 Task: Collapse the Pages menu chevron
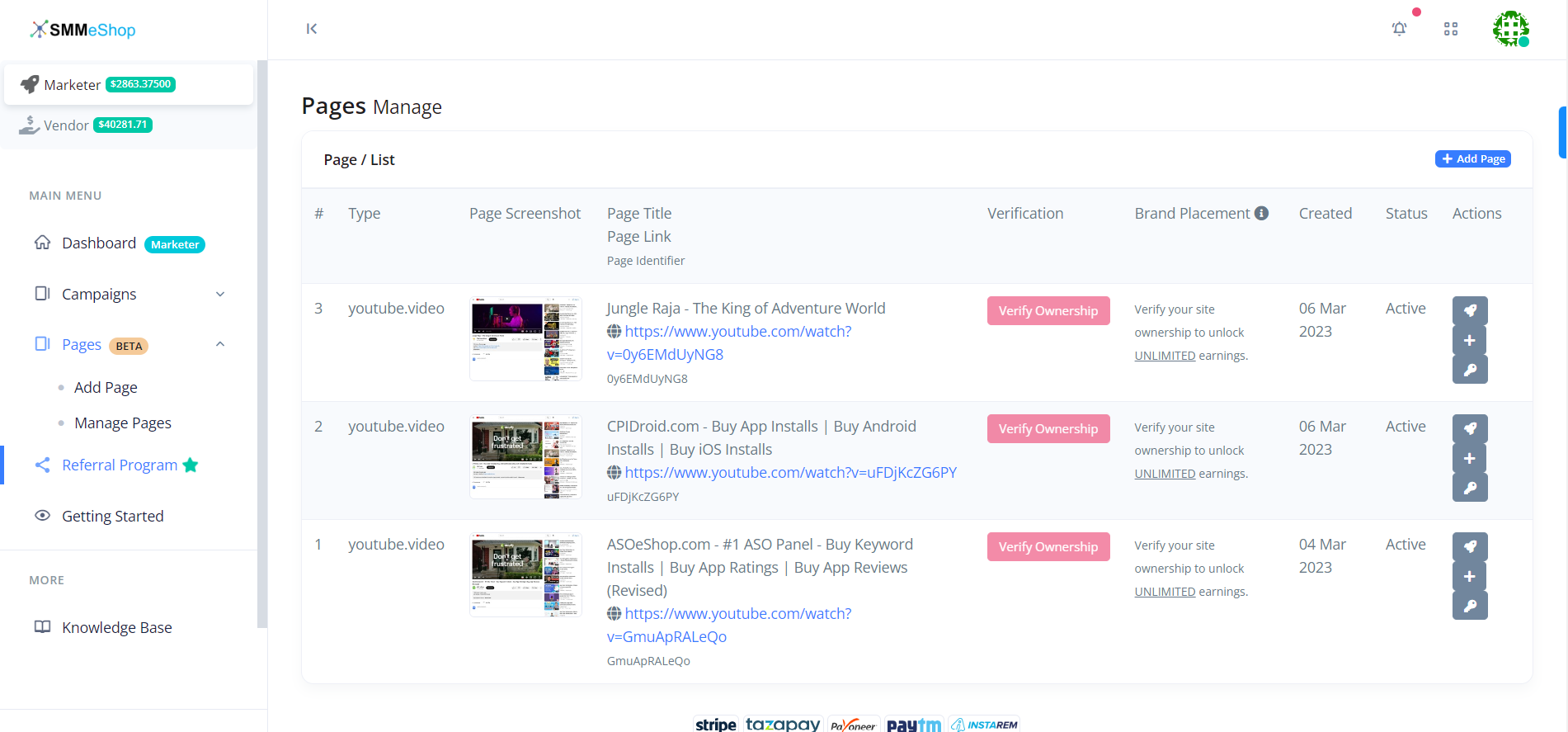[x=220, y=344]
